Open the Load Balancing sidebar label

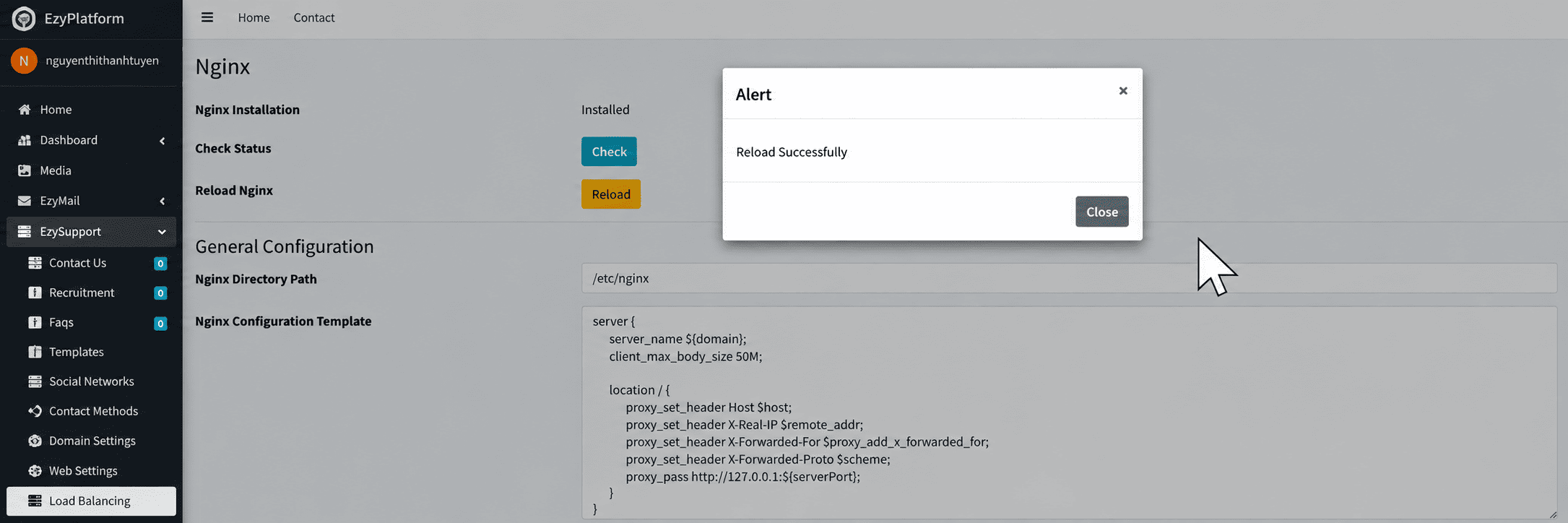pos(90,501)
